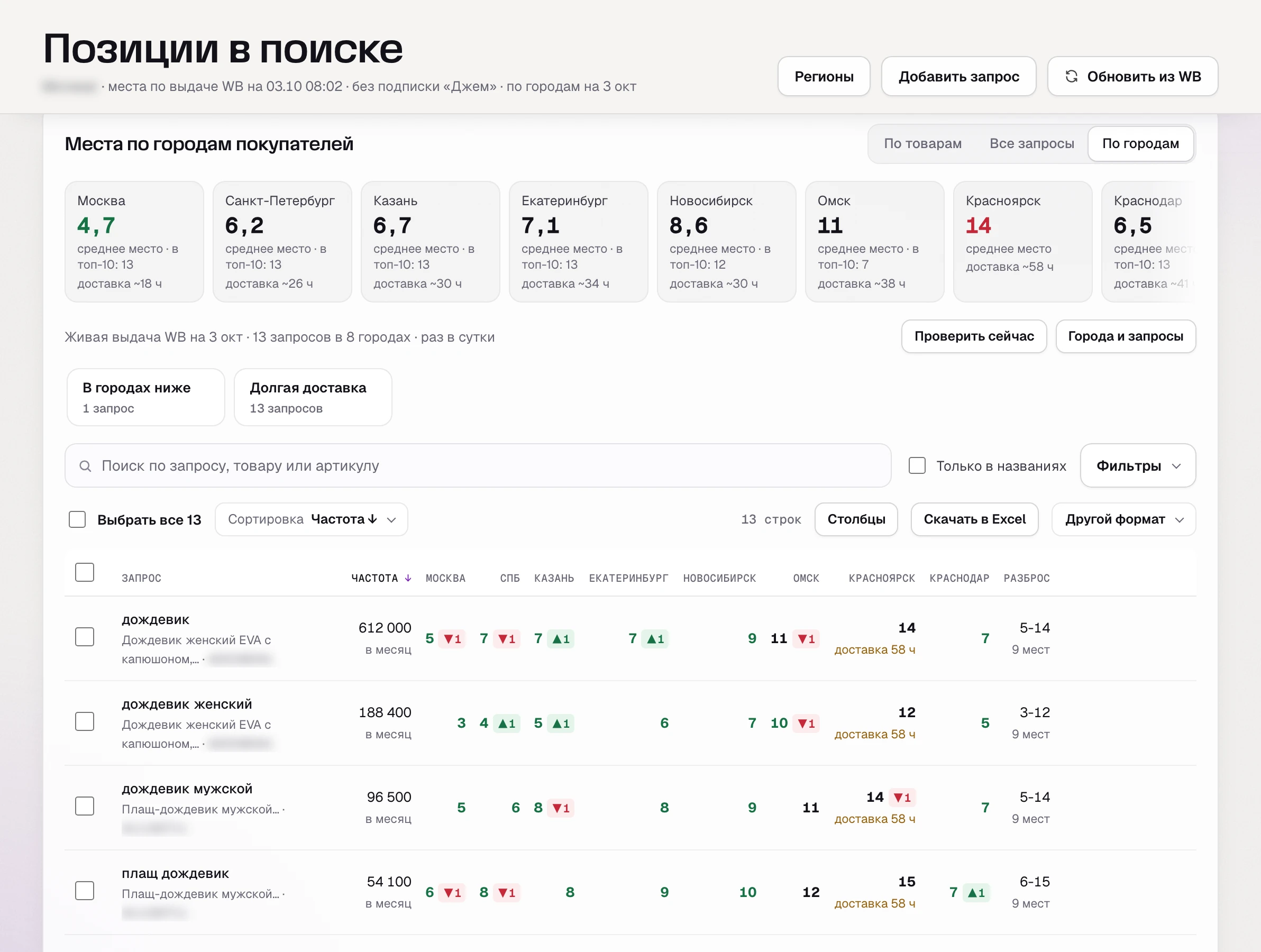Download via Скачать в Excel
This screenshot has height=952, width=1261.
pyautogui.click(x=974, y=519)
